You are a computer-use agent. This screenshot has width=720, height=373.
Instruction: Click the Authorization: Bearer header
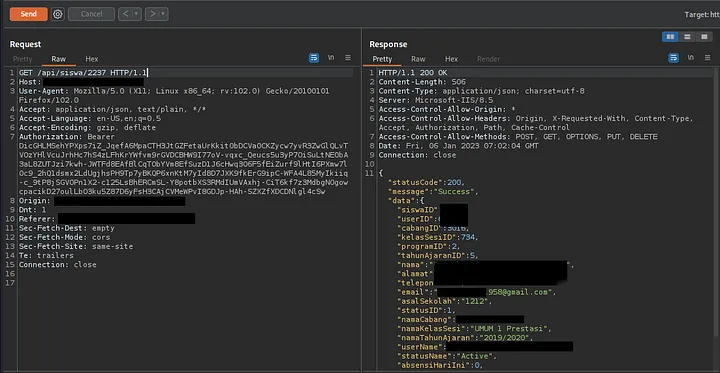tap(67, 137)
